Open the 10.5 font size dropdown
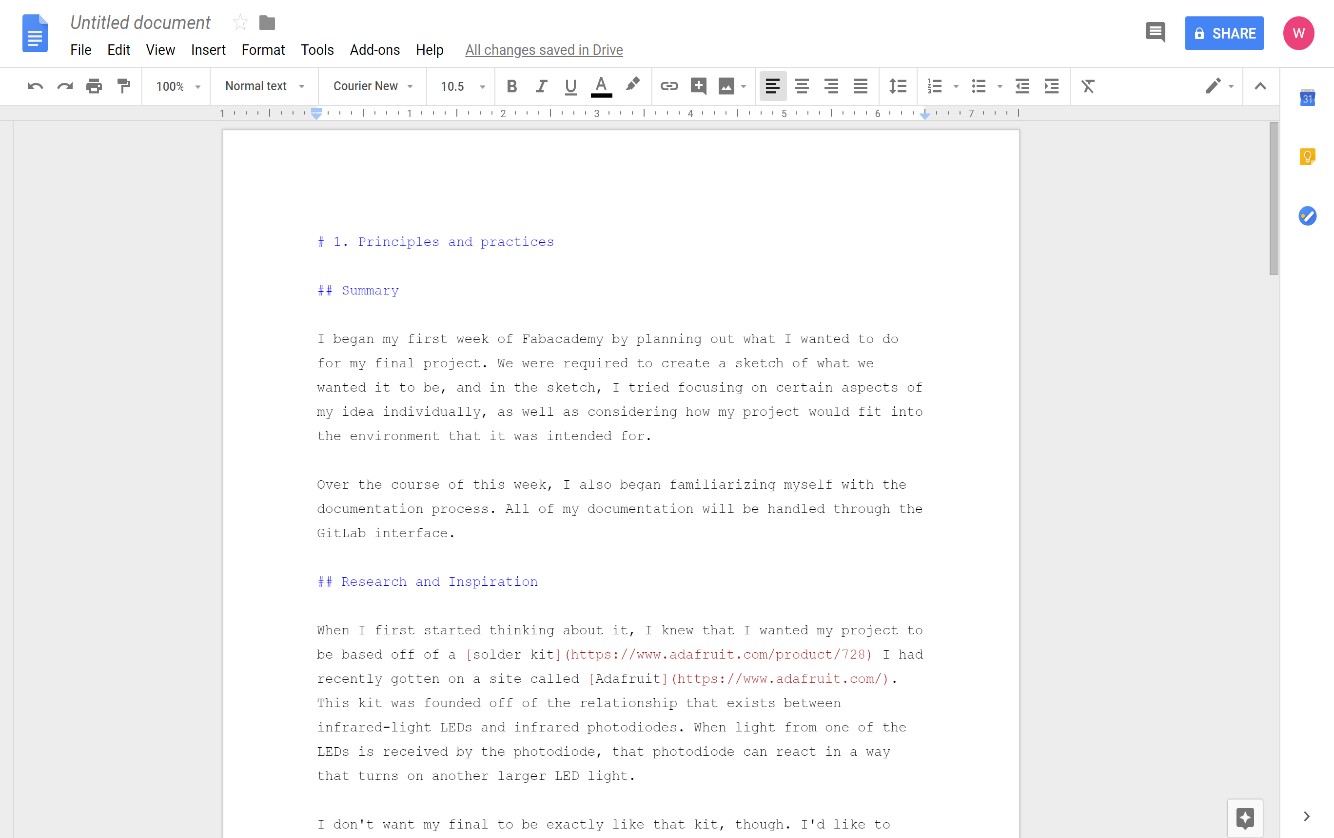1334x838 pixels. pyautogui.click(x=463, y=86)
